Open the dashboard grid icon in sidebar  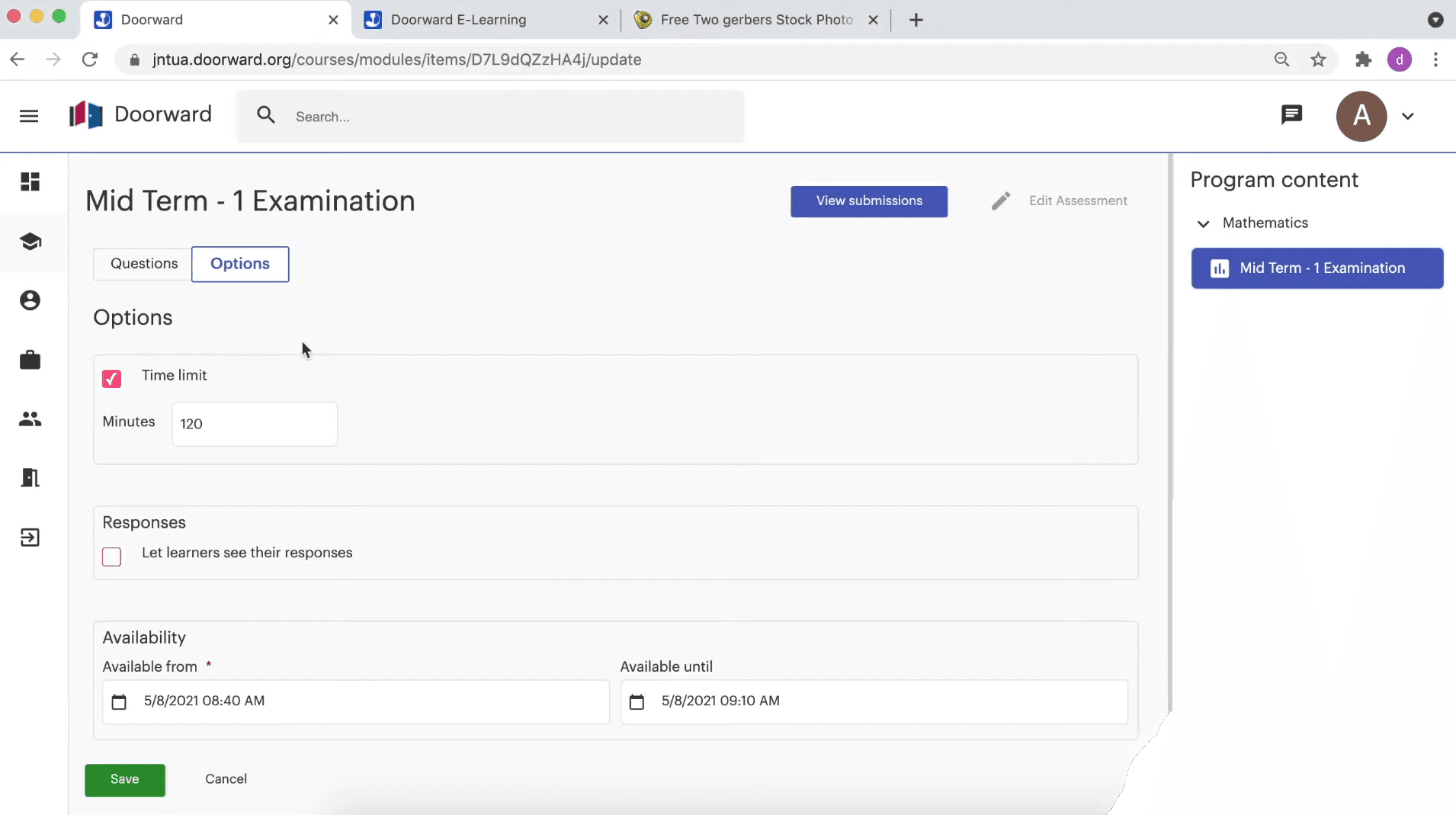click(30, 181)
